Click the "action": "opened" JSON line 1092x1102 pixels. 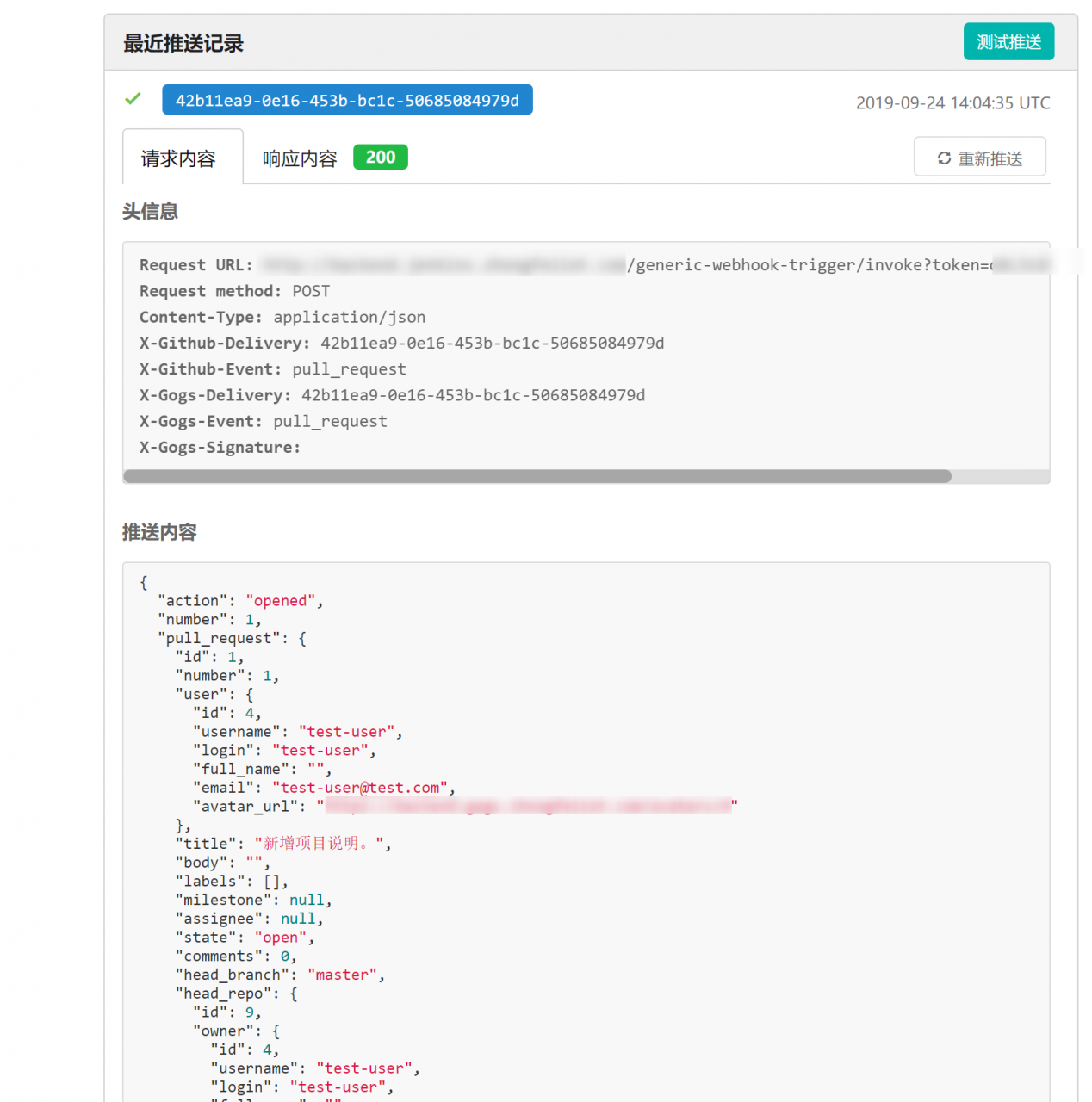pyautogui.click(x=240, y=601)
